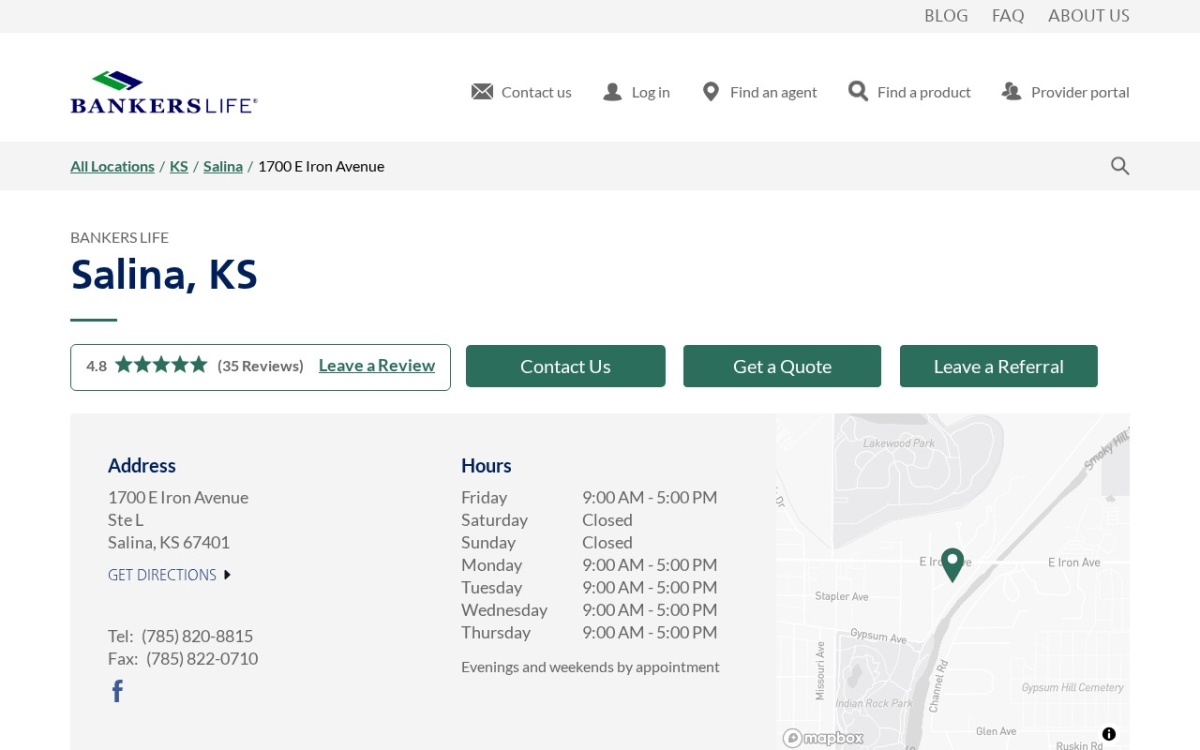Viewport: 1200px width, 750px height.
Task: Click the map pin icon beside Find an agent
Action: tap(711, 92)
